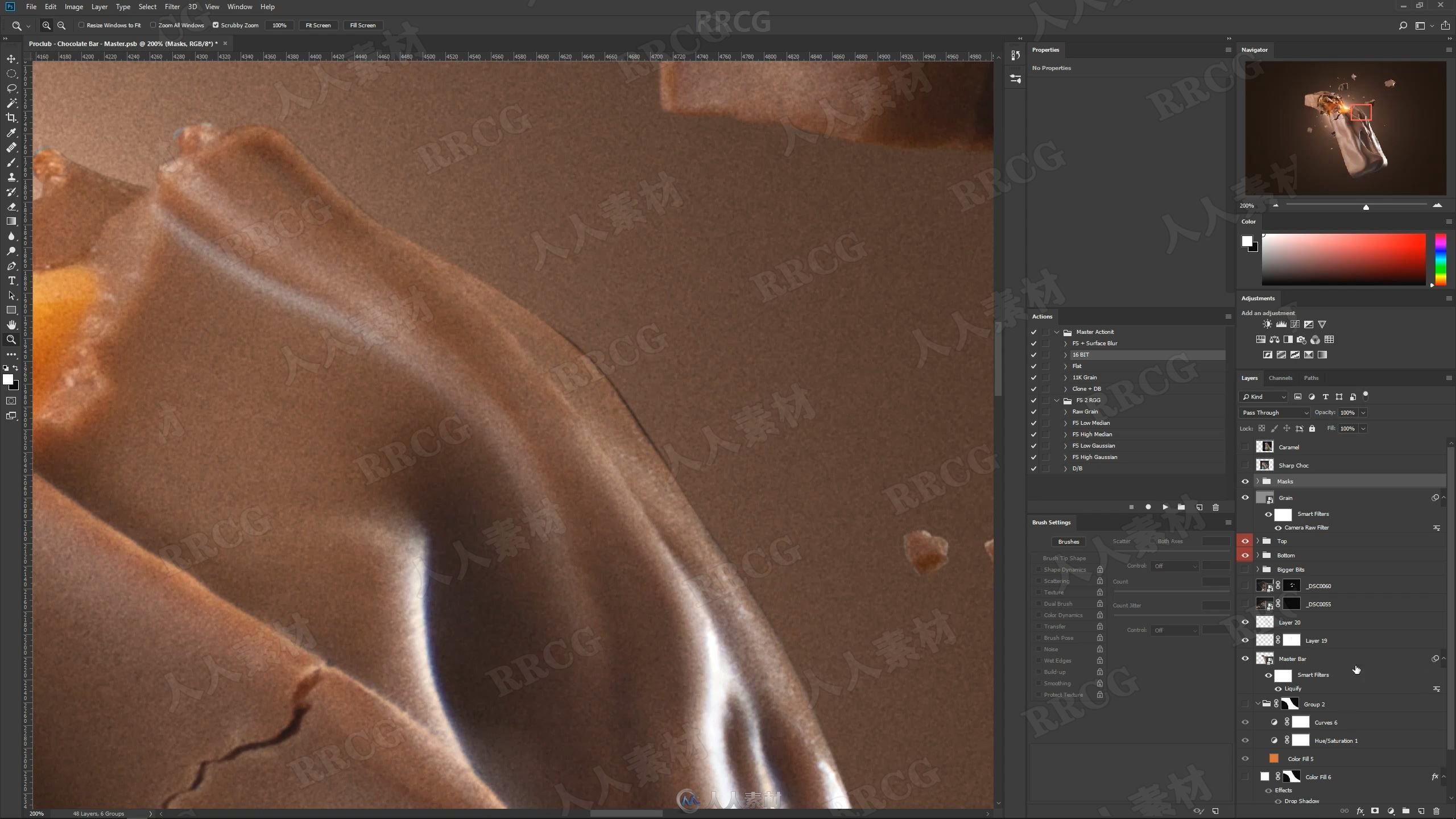Open the Image menu
This screenshot has height=819, width=1456.
[x=73, y=7]
